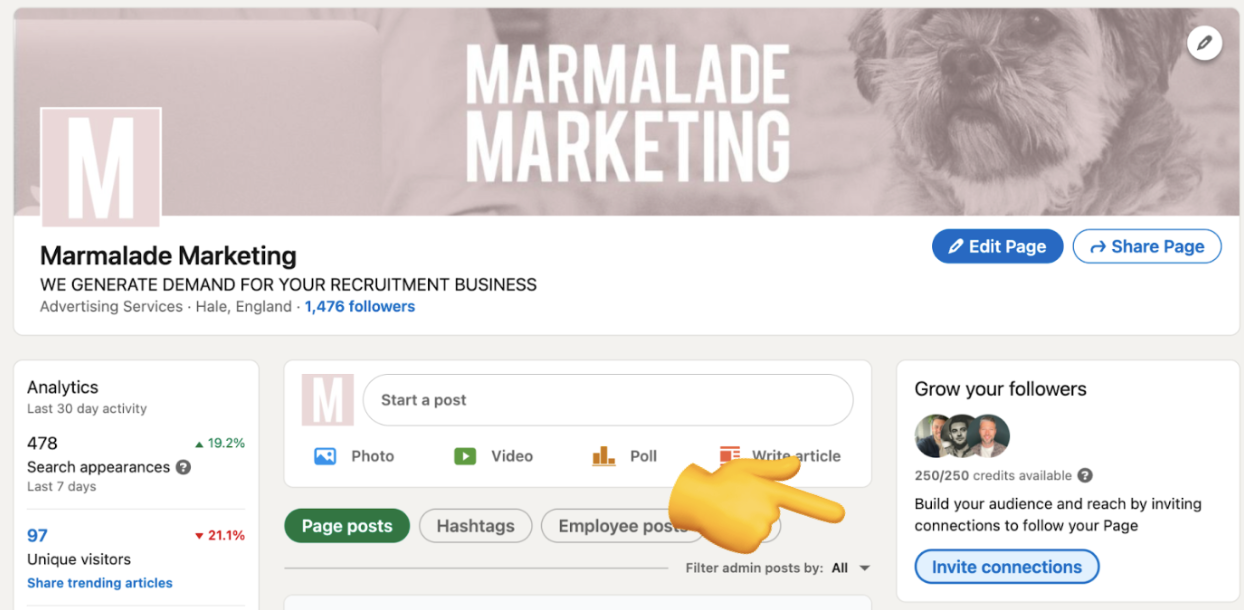Image resolution: width=1244 pixels, height=610 pixels.
Task: Click the Write article icon
Action: (730, 455)
